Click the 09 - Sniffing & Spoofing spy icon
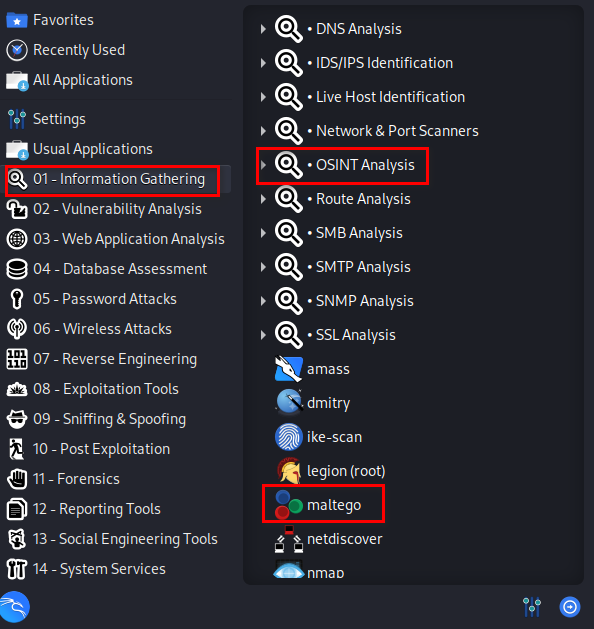The height and width of the screenshot is (629, 594). click(17, 419)
